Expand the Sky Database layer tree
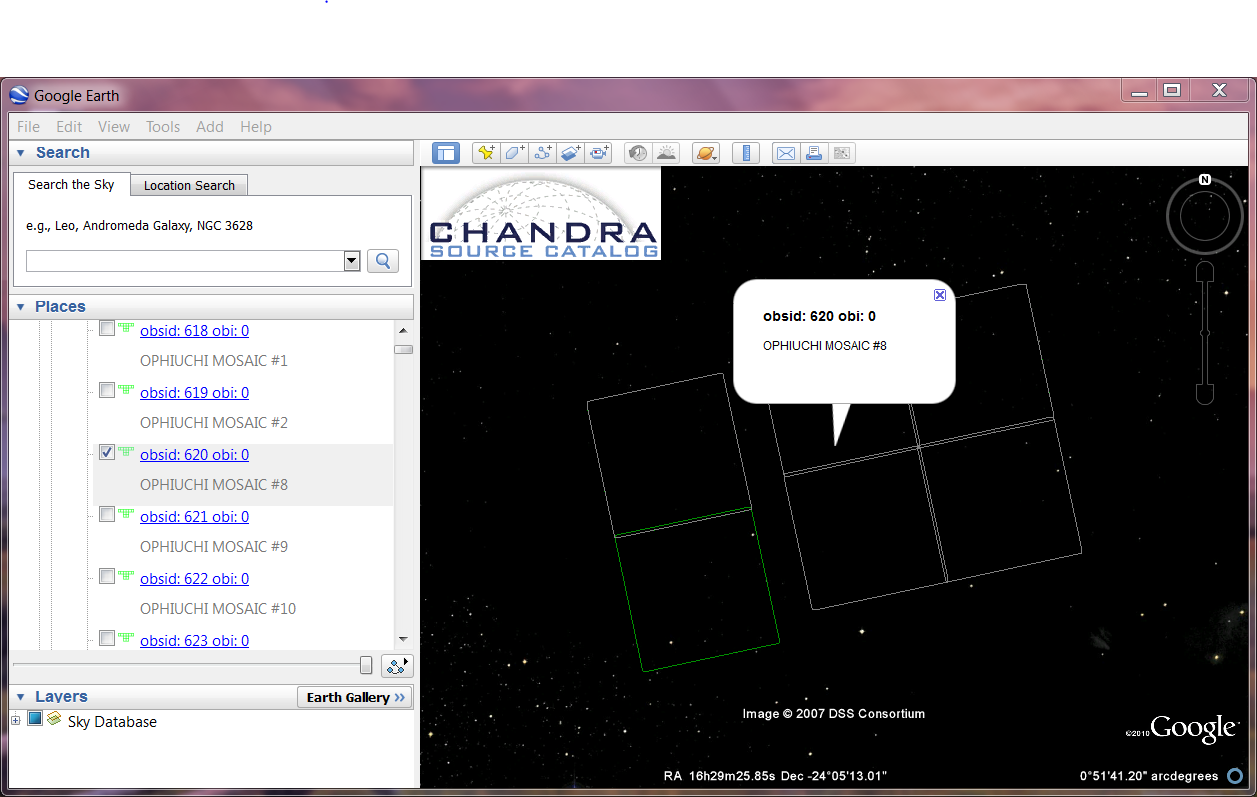1257x797 pixels. (x=16, y=721)
